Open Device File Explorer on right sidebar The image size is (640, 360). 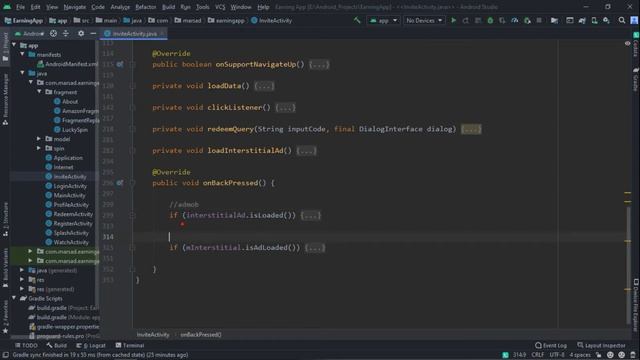click(636, 305)
